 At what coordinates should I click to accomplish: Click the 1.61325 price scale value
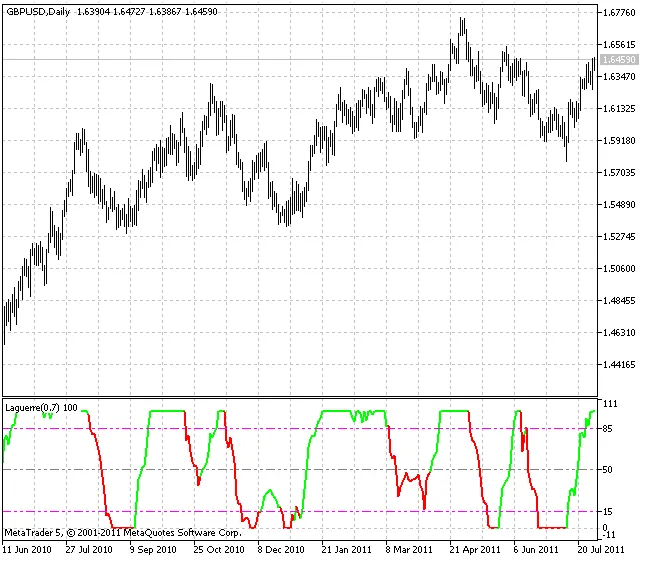[x=618, y=109]
